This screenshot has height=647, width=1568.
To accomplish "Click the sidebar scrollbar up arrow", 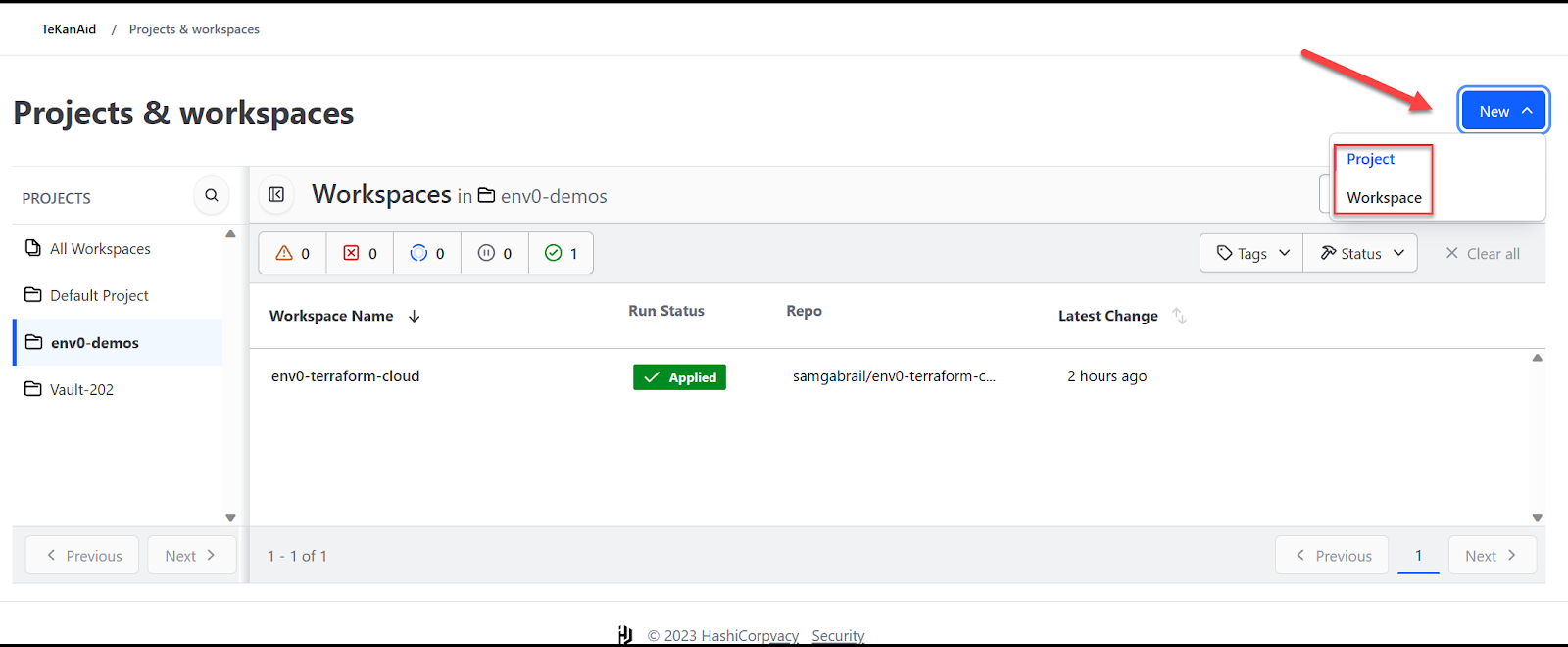I will point(230,234).
